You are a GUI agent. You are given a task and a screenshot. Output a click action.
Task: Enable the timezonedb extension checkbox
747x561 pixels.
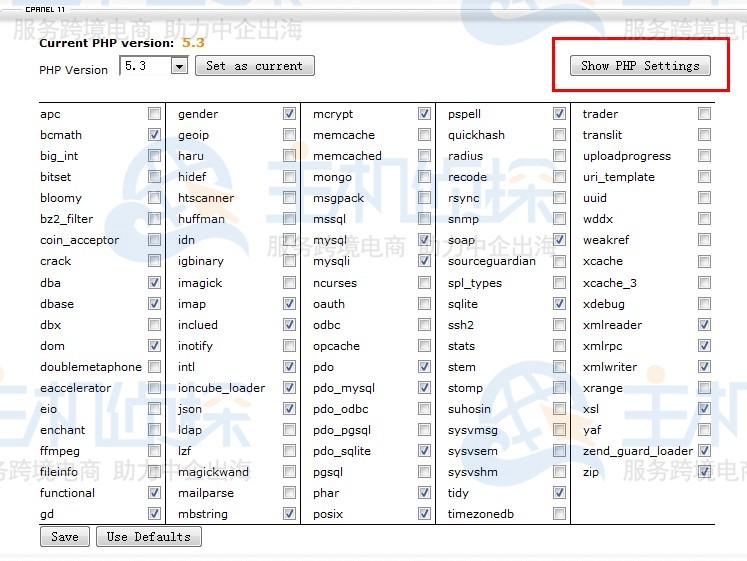click(559, 514)
